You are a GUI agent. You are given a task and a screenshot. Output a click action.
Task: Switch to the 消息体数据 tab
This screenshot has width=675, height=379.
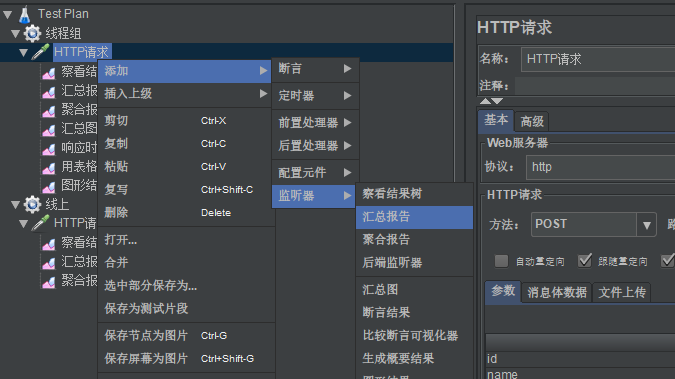coord(557,293)
